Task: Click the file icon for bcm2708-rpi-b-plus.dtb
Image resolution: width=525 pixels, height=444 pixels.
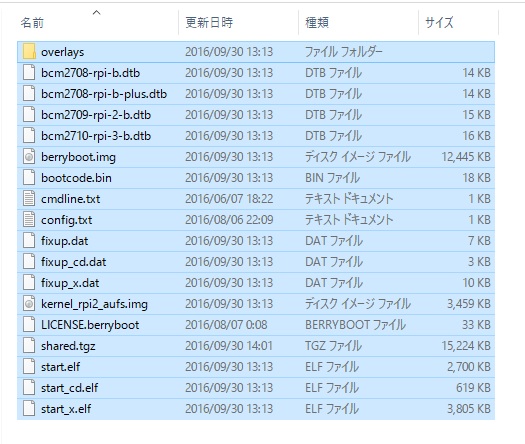Action: tap(29, 94)
